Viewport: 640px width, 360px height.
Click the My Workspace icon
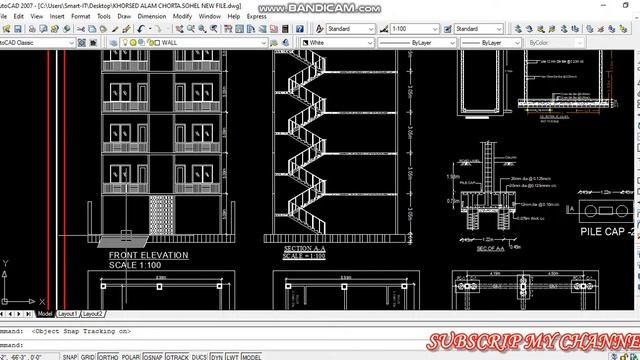[93, 43]
